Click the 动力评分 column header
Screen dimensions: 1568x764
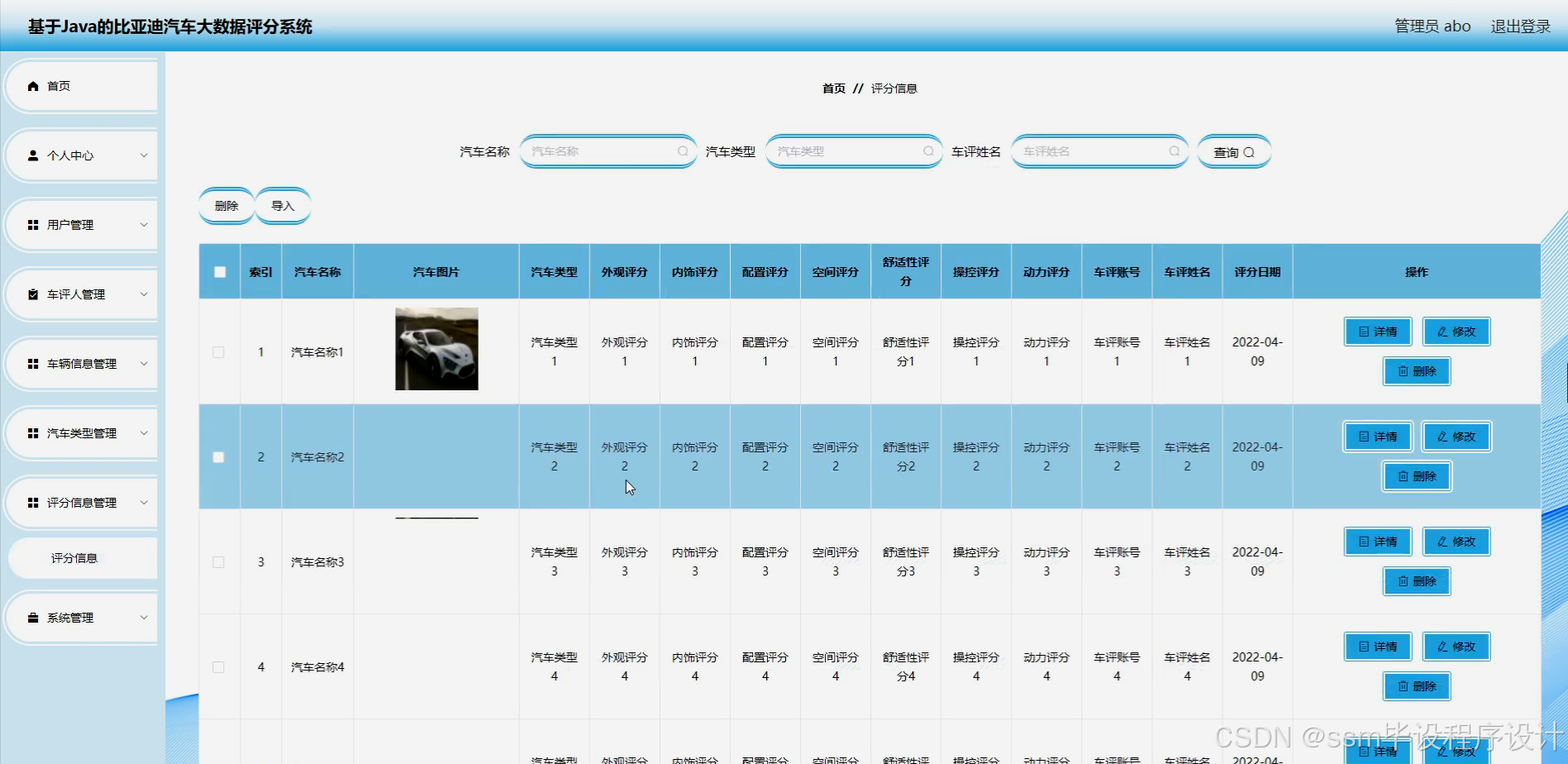1046,272
